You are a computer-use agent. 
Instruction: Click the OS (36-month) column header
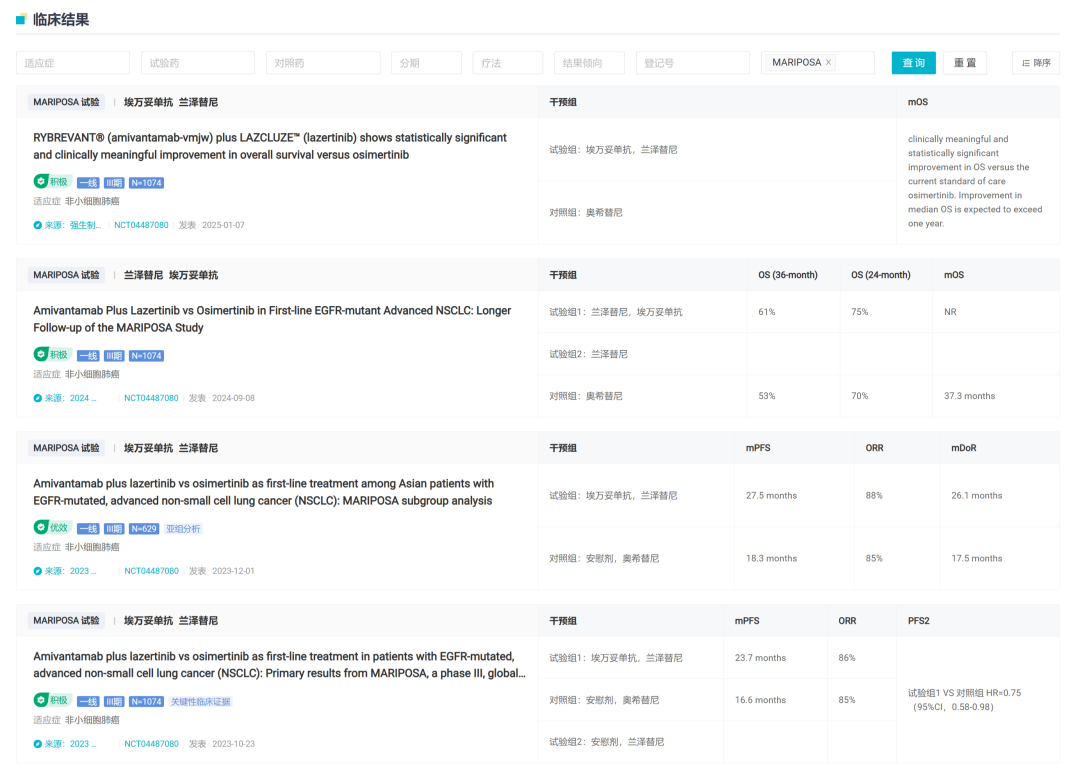point(788,275)
